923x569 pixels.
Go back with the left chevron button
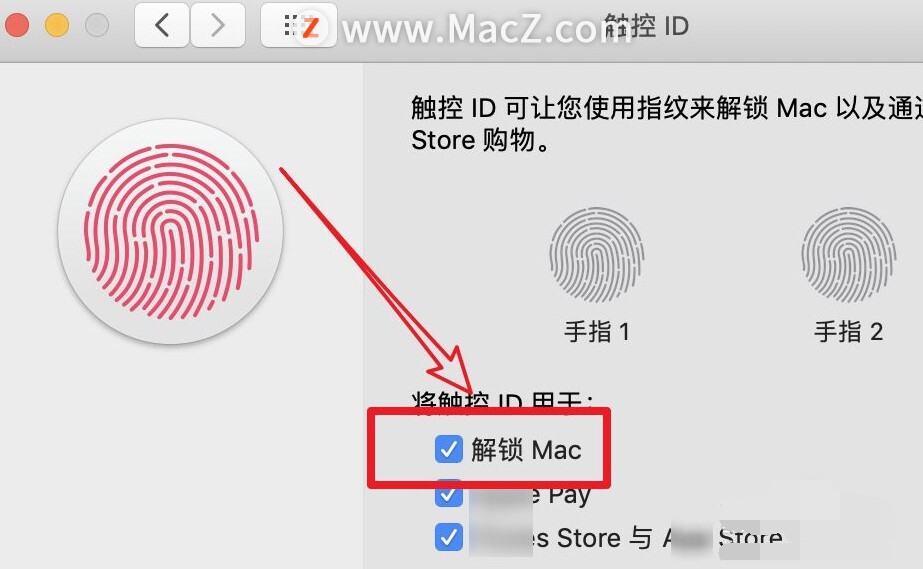tap(162, 25)
